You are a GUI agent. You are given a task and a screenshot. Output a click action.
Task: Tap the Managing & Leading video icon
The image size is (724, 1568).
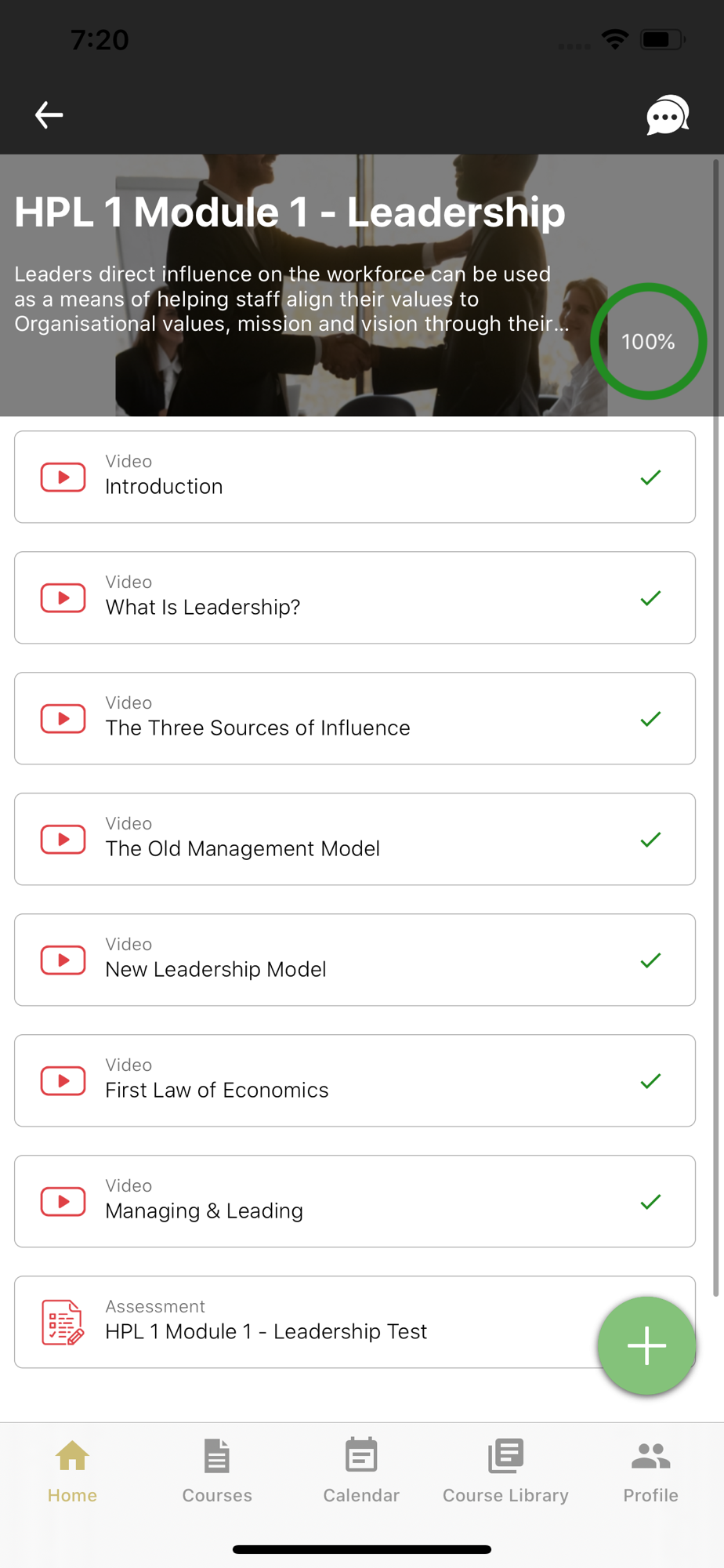(63, 1201)
